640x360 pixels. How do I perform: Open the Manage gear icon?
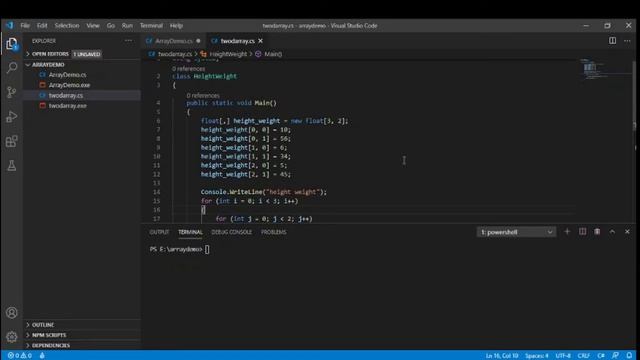(12, 337)
